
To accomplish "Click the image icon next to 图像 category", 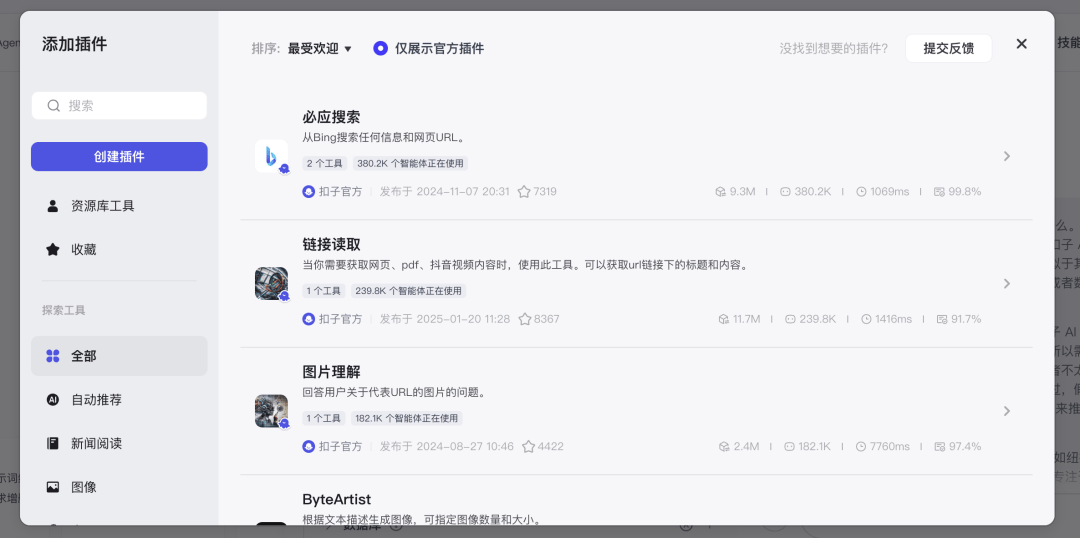I will pos(52,487).
